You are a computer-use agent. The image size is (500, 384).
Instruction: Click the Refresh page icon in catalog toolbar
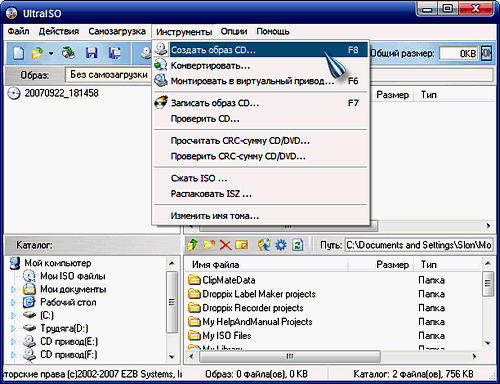coord(297,245)
